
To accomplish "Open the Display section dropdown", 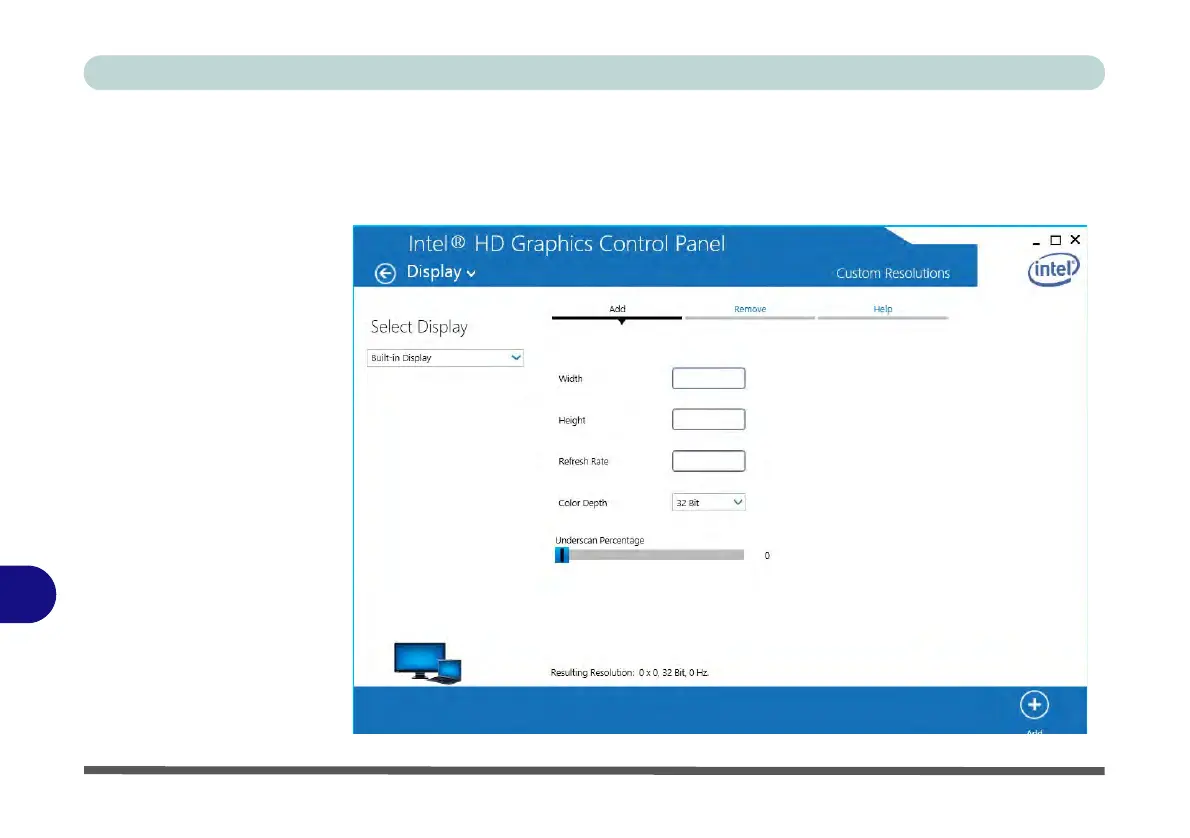I will 441,272.
